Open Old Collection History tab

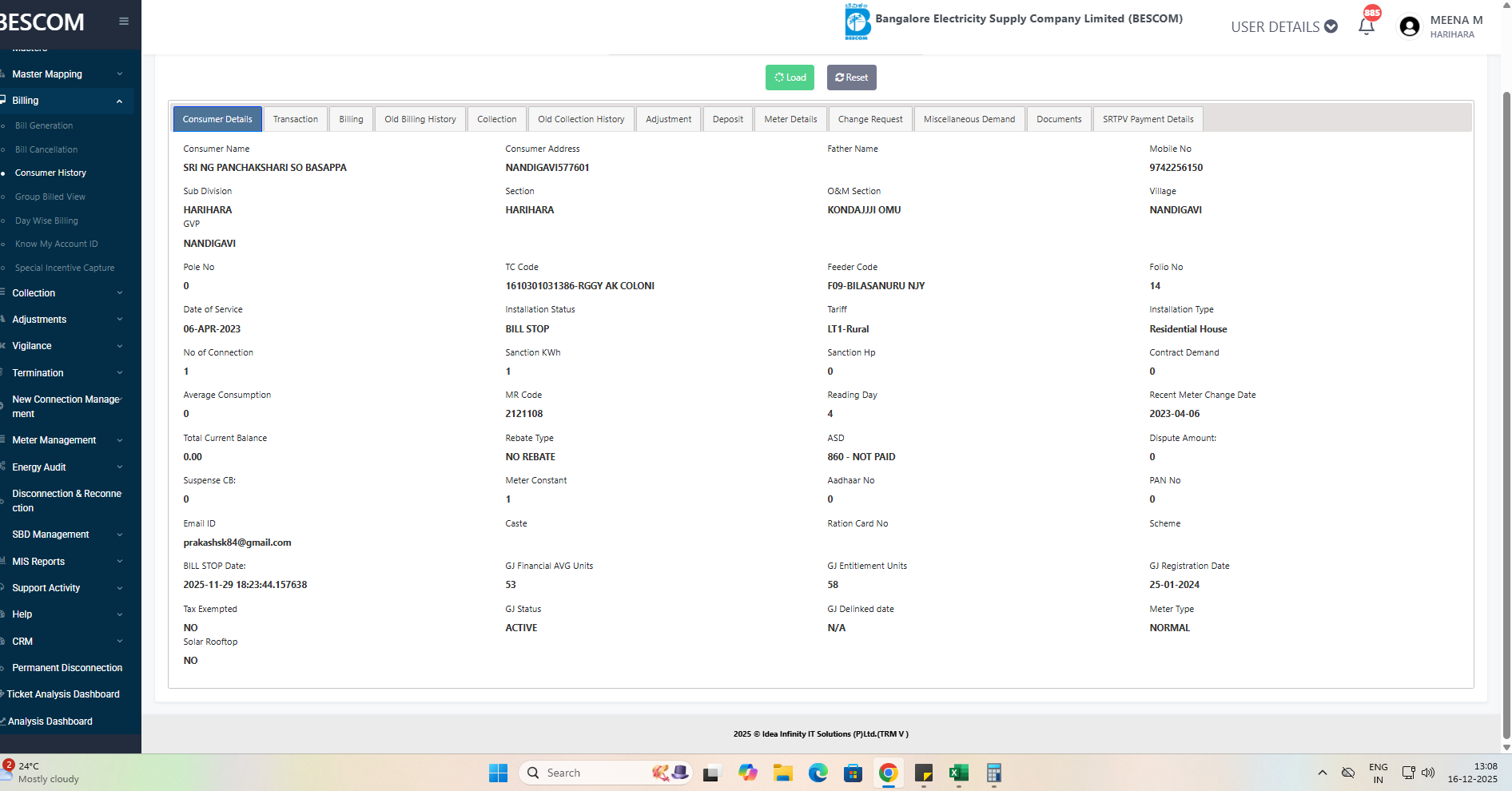581,119
